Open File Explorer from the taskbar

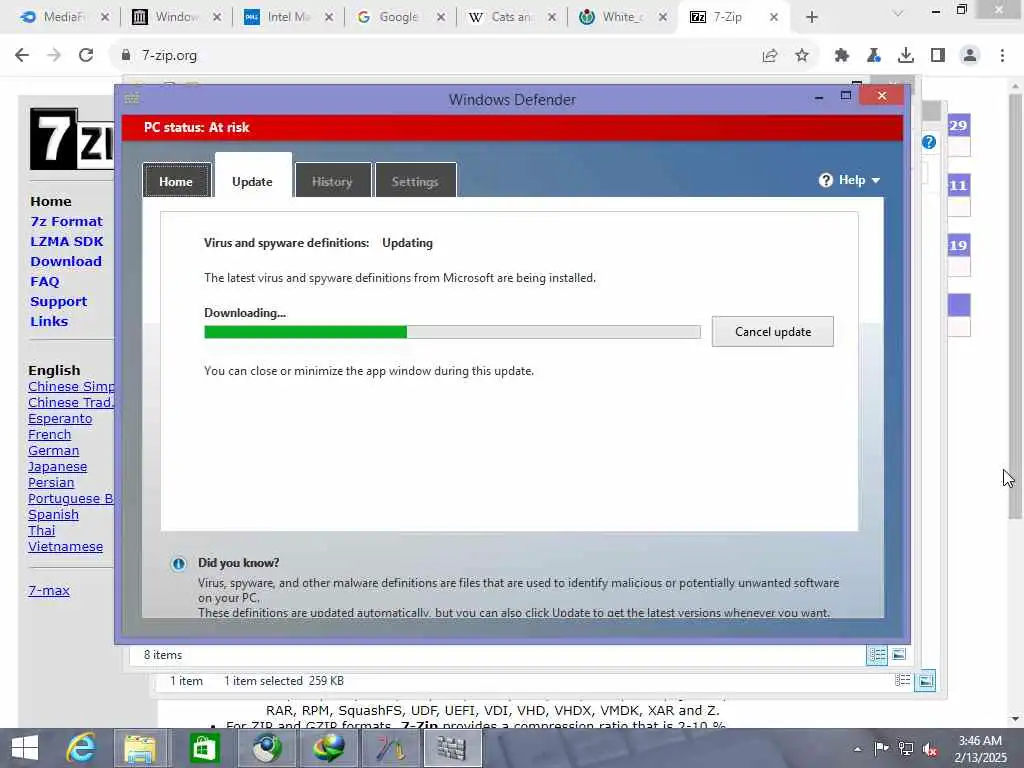coord(141,748)
